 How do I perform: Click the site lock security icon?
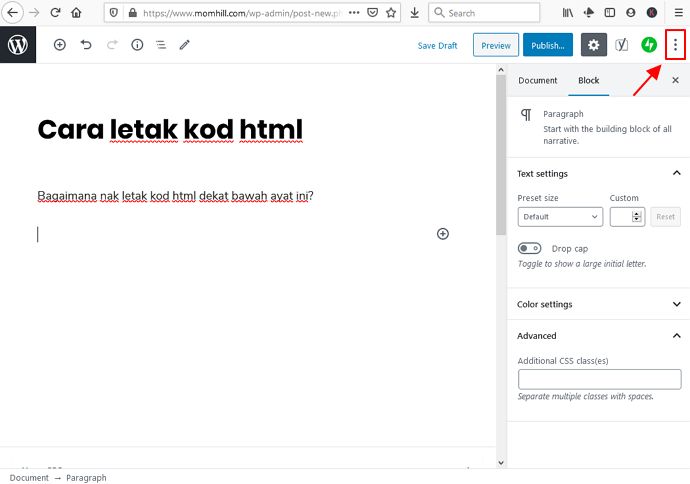tap(132, 12)
